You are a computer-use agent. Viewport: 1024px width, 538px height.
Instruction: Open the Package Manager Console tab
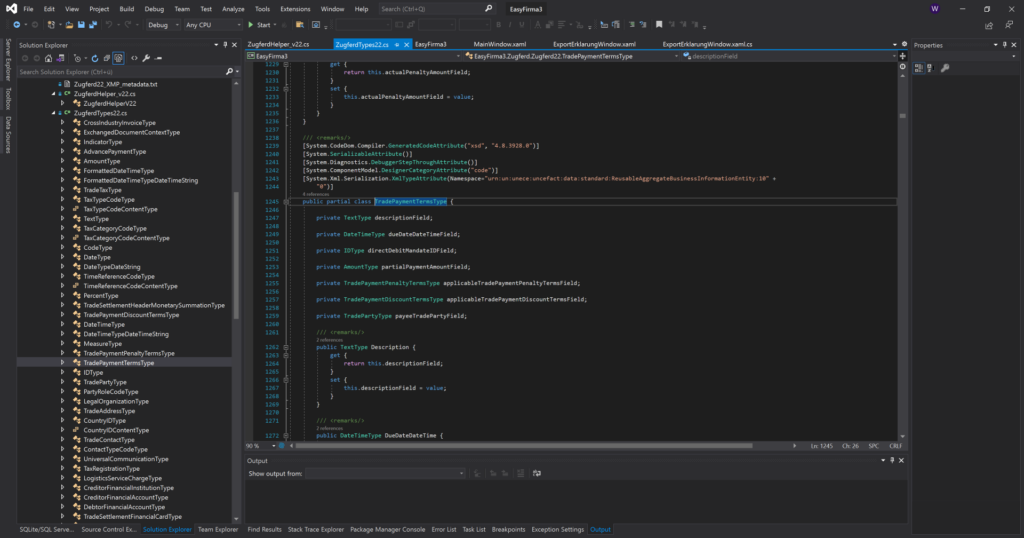pos(387,530)
